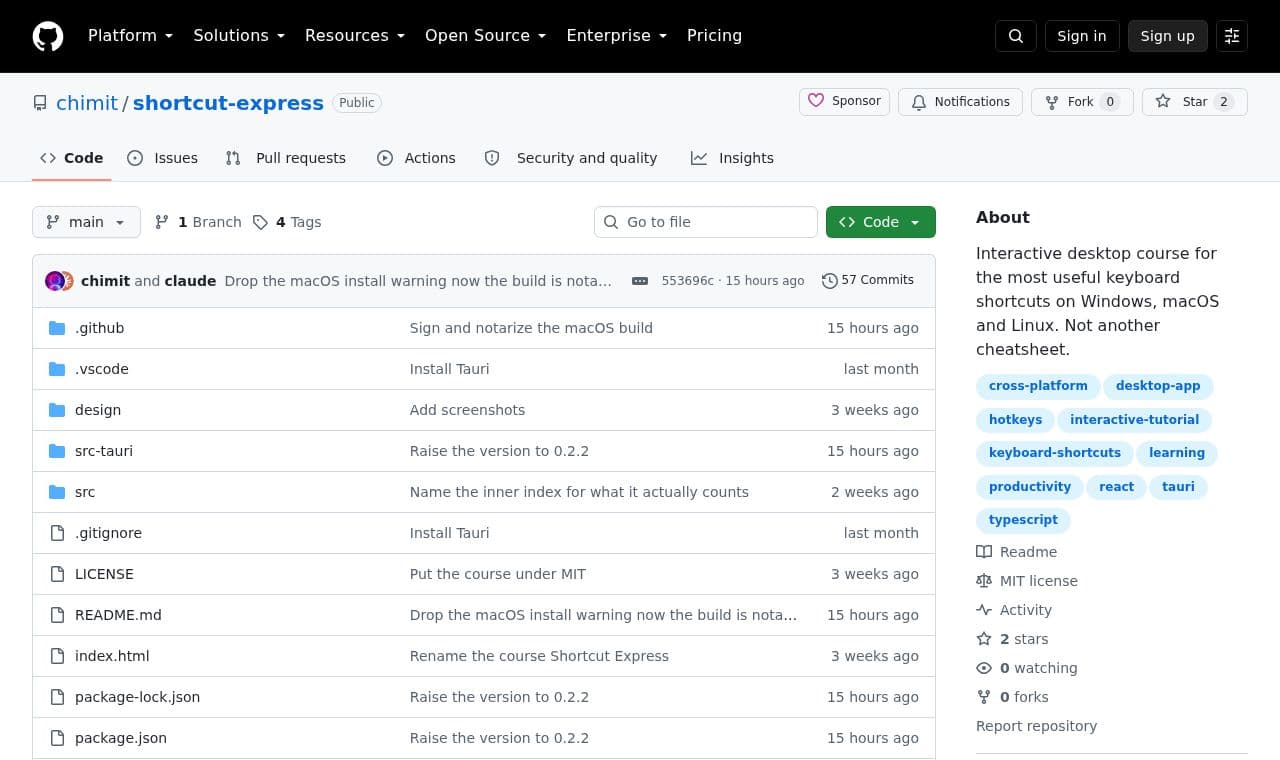Viewport: 1280px width, 760px height.
Task: Star the shortcut-express repository
Action: coord(1195,102)
